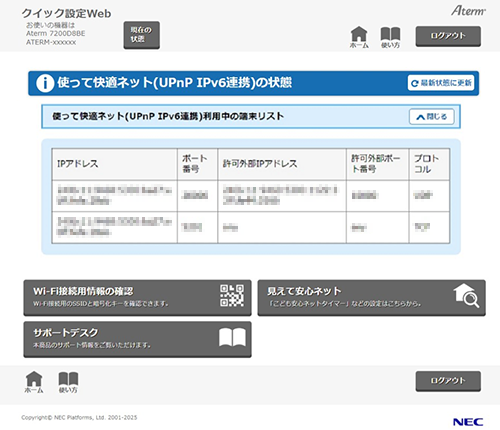Open 使い方 guide via top book icon
500x430 pixels.
[x=390, y=37]
